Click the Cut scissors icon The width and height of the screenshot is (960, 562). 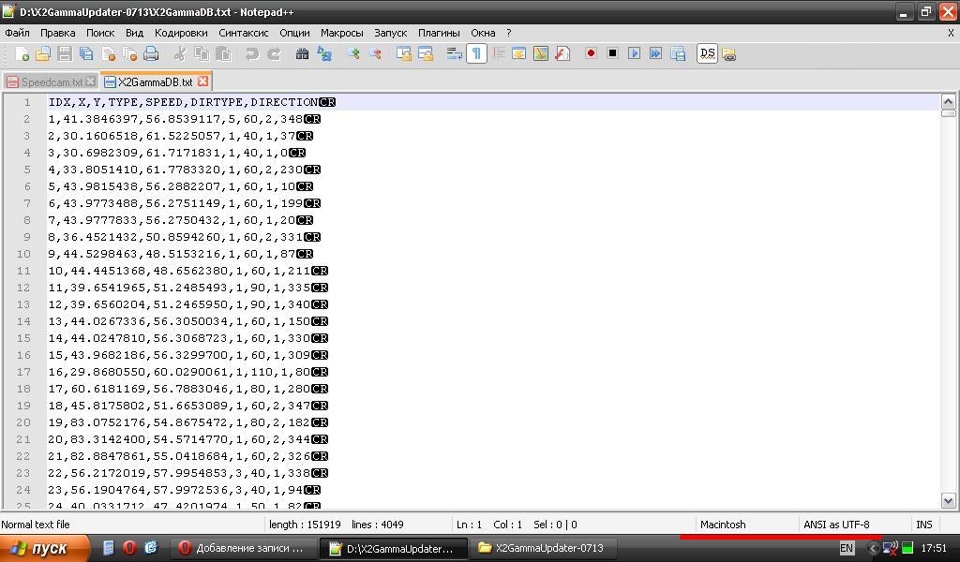179,54
